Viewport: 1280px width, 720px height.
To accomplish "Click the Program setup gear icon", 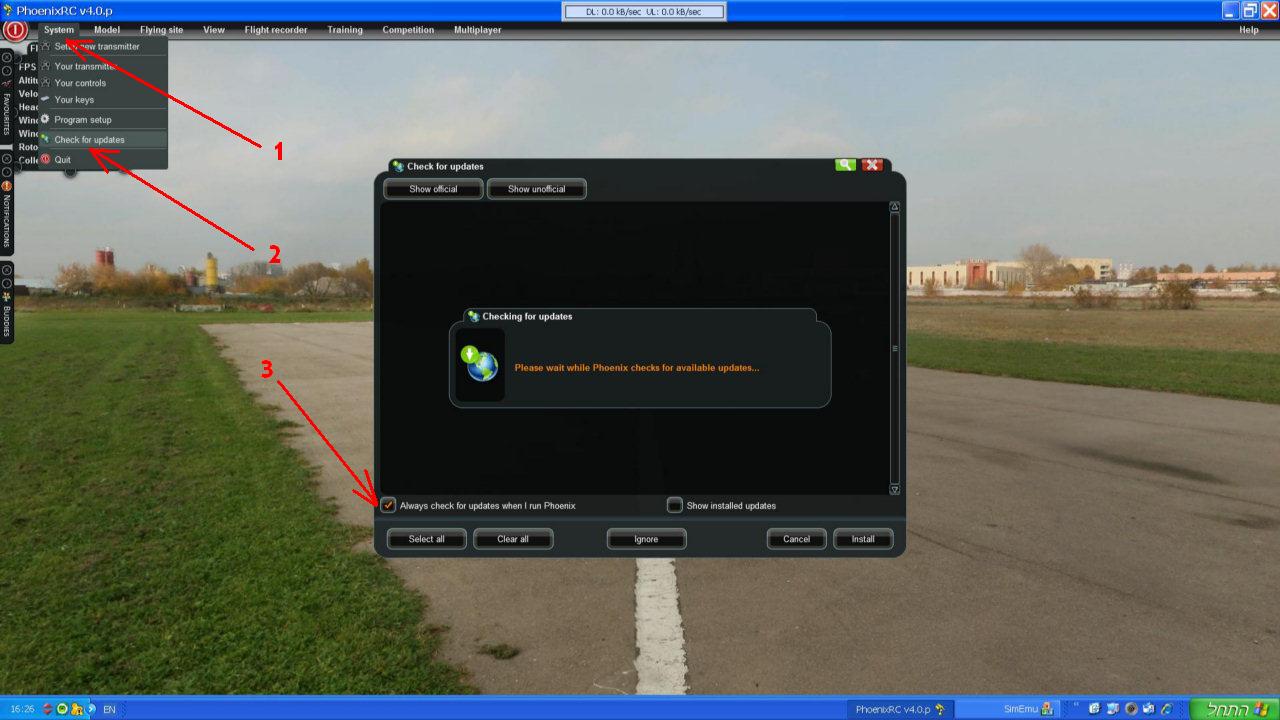I will (x=46, y=119).
